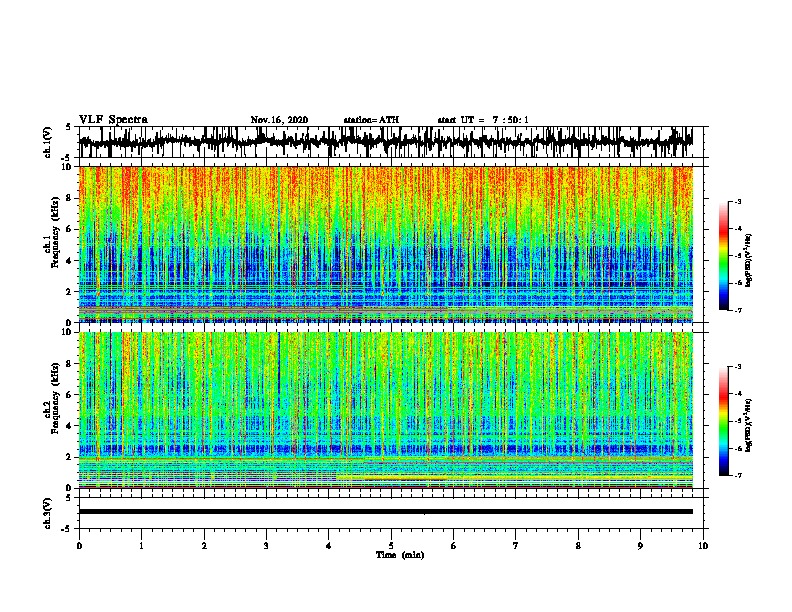Viewport: 792px width, 612px height.
Task: Click the ch.1 voltage waveform plot
Action: click(x=386, y=142)
